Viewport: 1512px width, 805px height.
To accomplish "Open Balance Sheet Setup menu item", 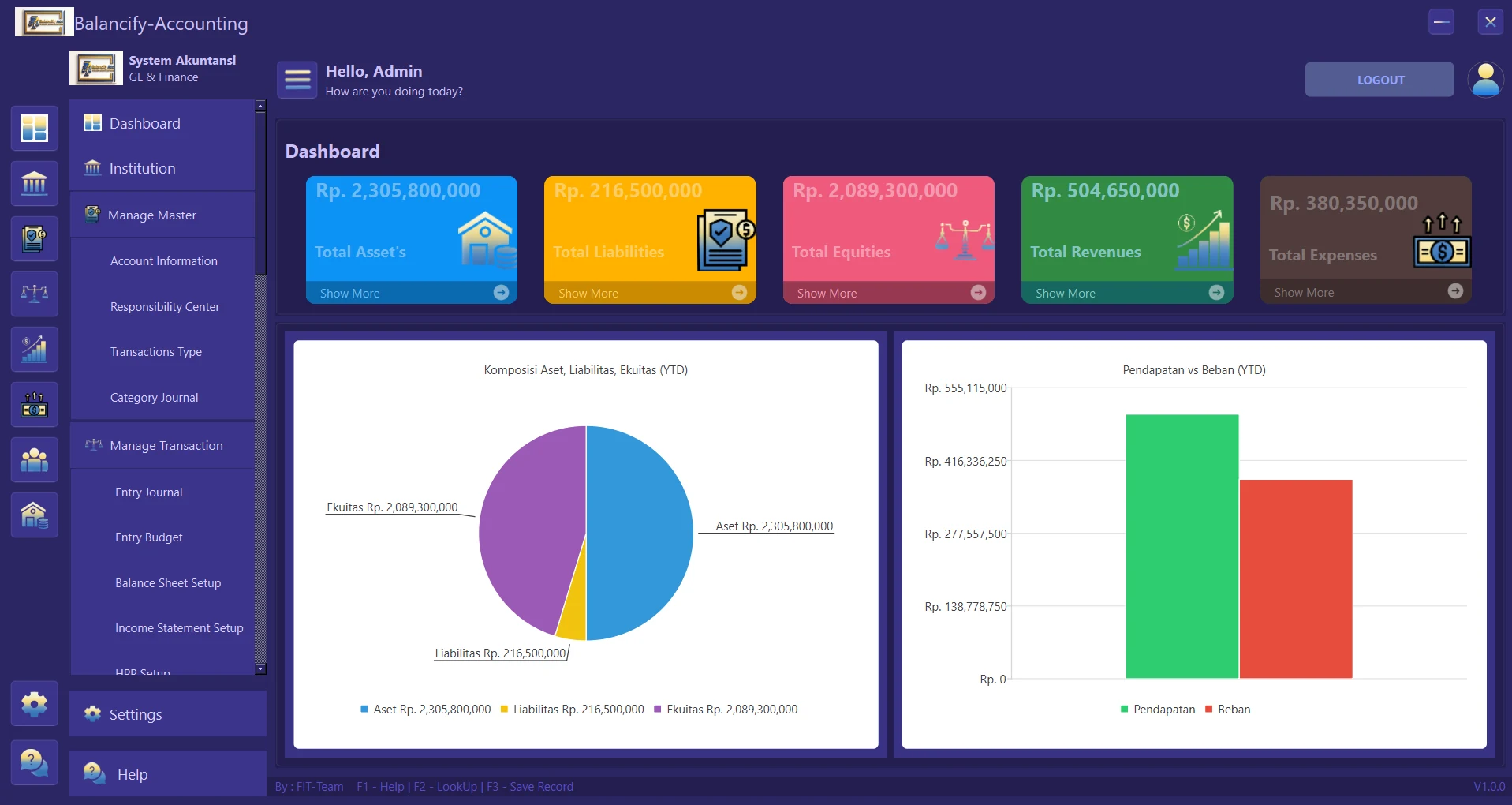I will click(162, 583).
